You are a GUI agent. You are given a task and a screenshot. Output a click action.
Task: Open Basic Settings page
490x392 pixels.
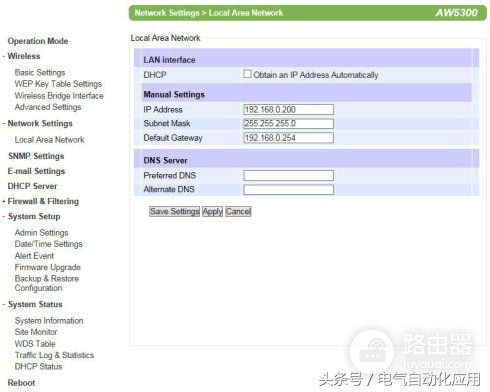pos(40,72)
